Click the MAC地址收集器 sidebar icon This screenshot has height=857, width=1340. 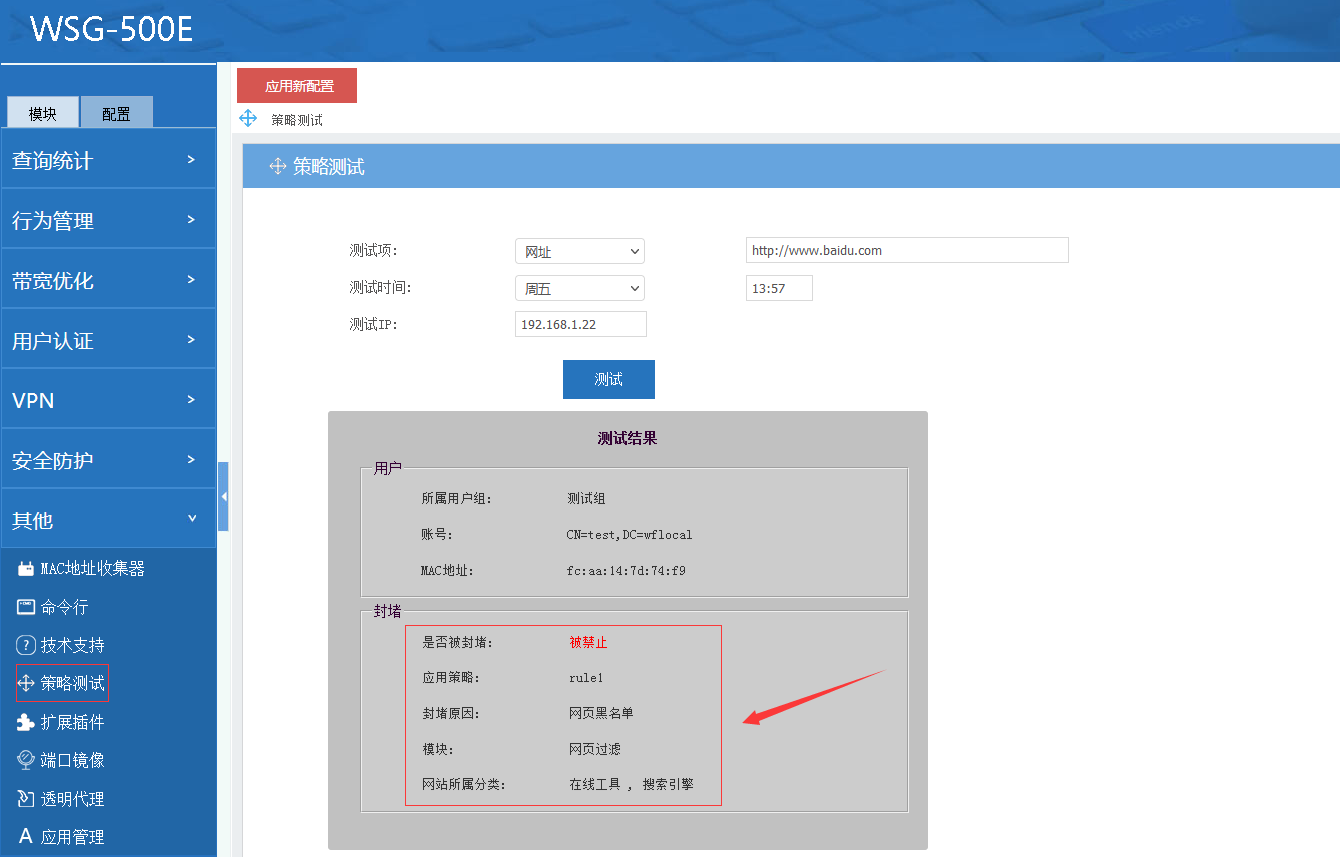pos(26,569)
